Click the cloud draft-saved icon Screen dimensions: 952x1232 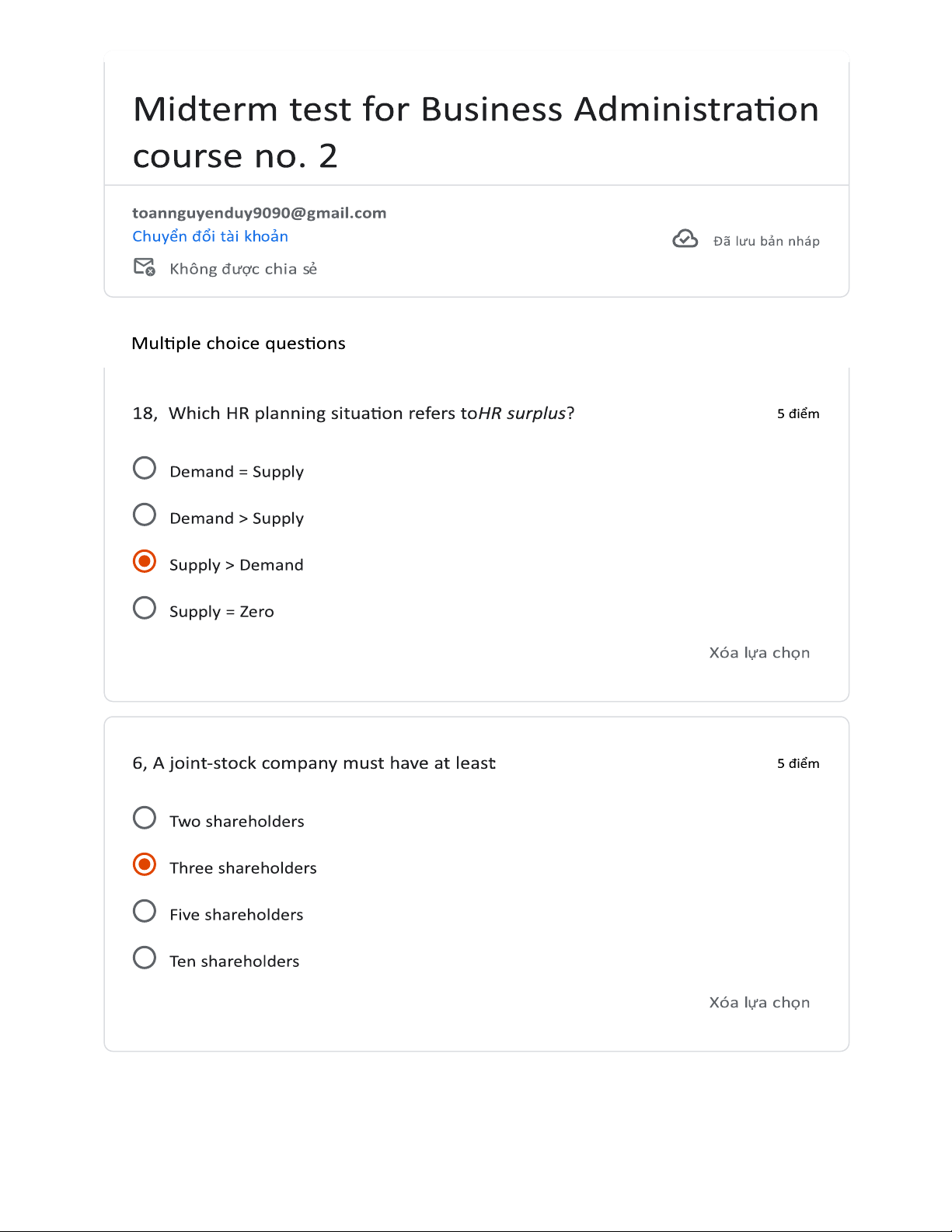pyautogui.click(x=685, y=239)
